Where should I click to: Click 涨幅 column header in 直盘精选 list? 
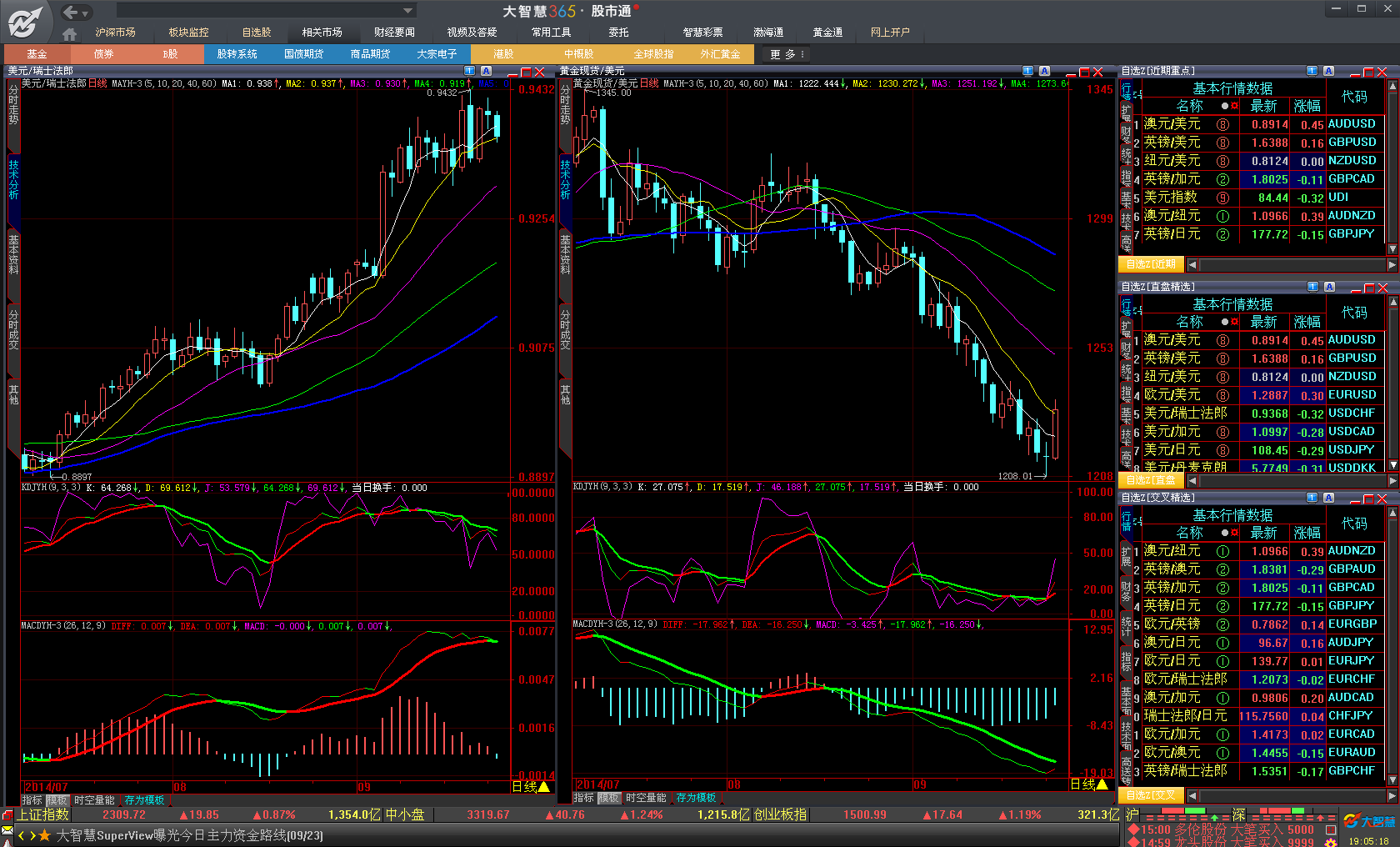pos(1307,322)
